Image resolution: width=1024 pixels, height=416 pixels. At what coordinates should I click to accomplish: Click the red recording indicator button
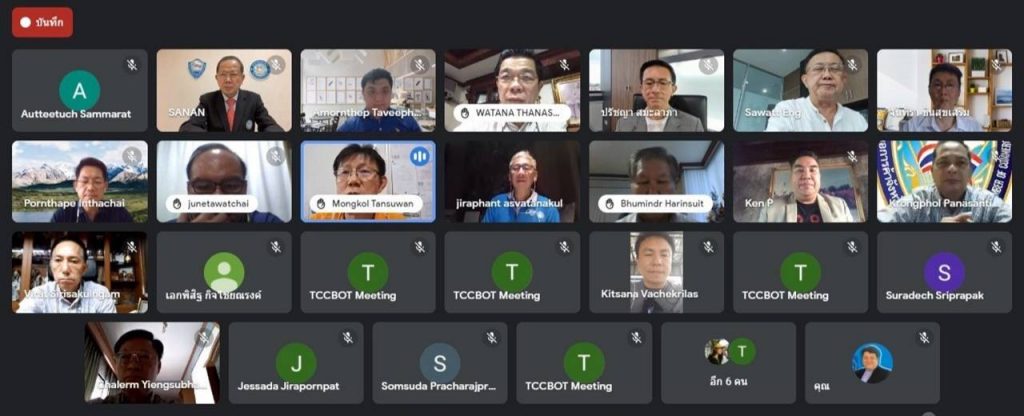tap(42, 22)
